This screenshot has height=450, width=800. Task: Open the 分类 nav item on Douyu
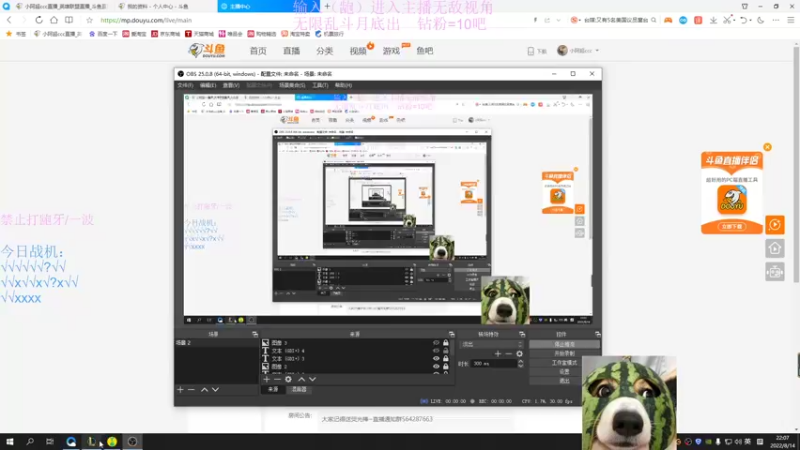324,51
